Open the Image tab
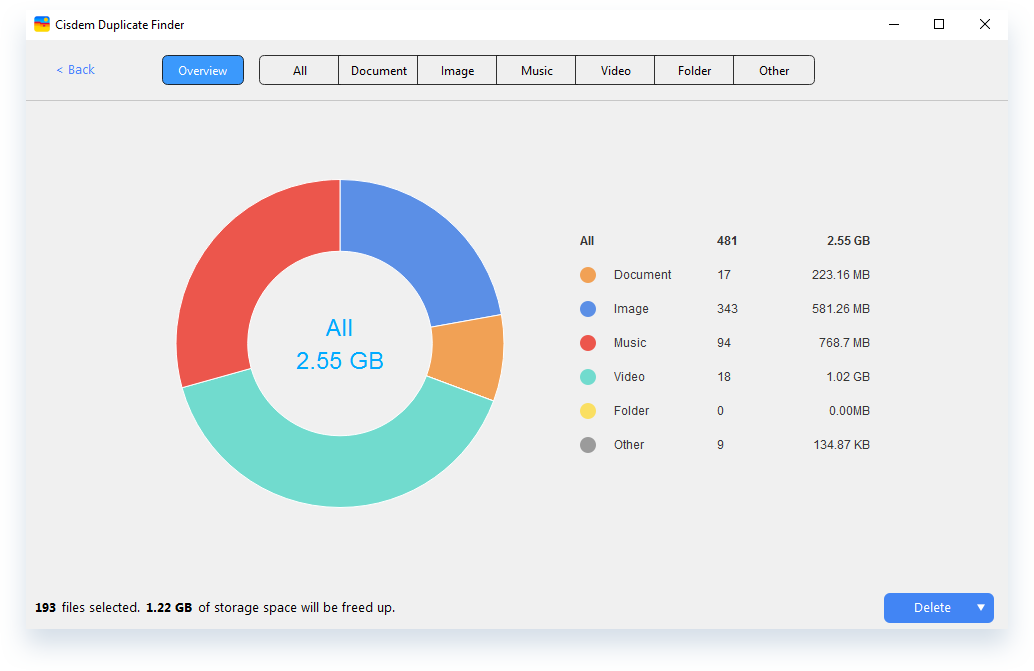Viewport: 1034px width, 671px height. (458, 71)
